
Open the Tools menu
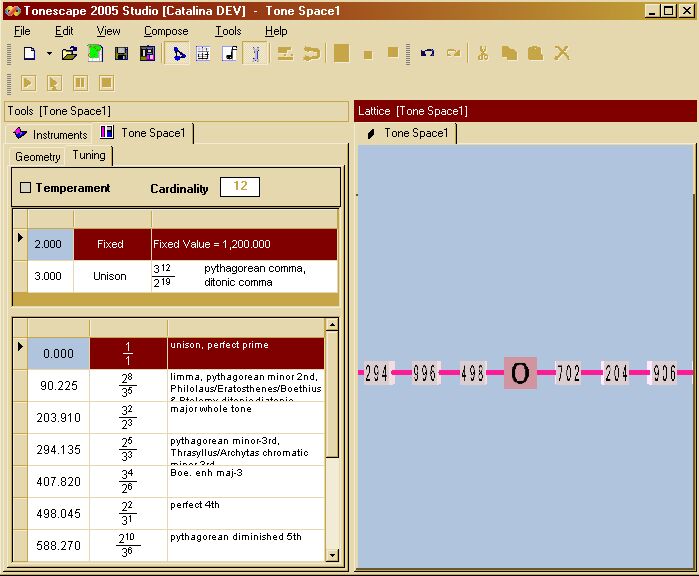(x=228, y=31)
